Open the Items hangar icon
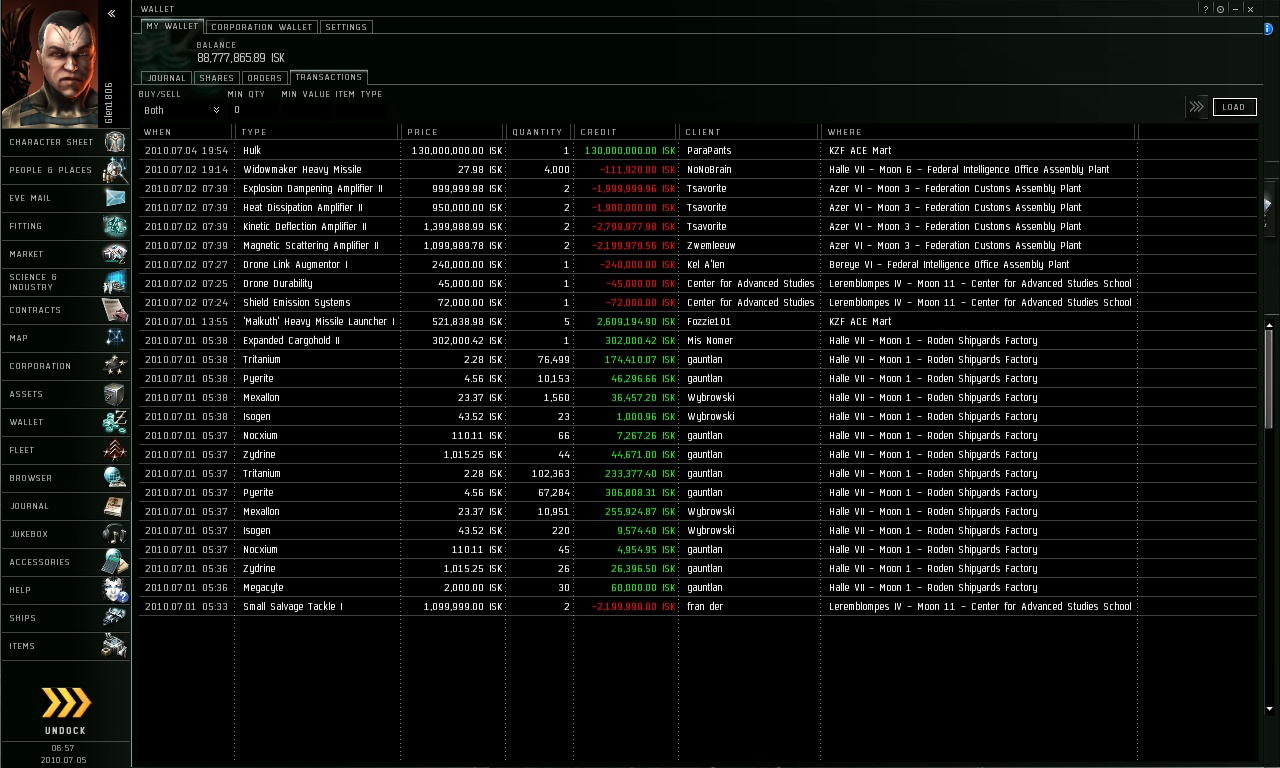 [115, 646]
